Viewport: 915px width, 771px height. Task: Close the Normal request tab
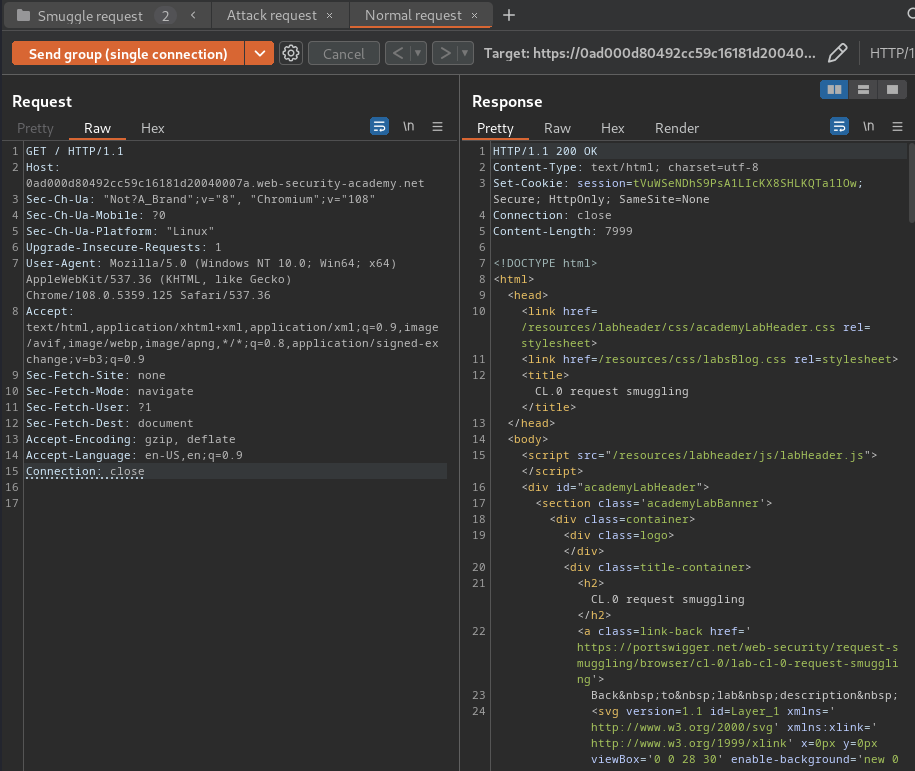click(x=474, y=16)
